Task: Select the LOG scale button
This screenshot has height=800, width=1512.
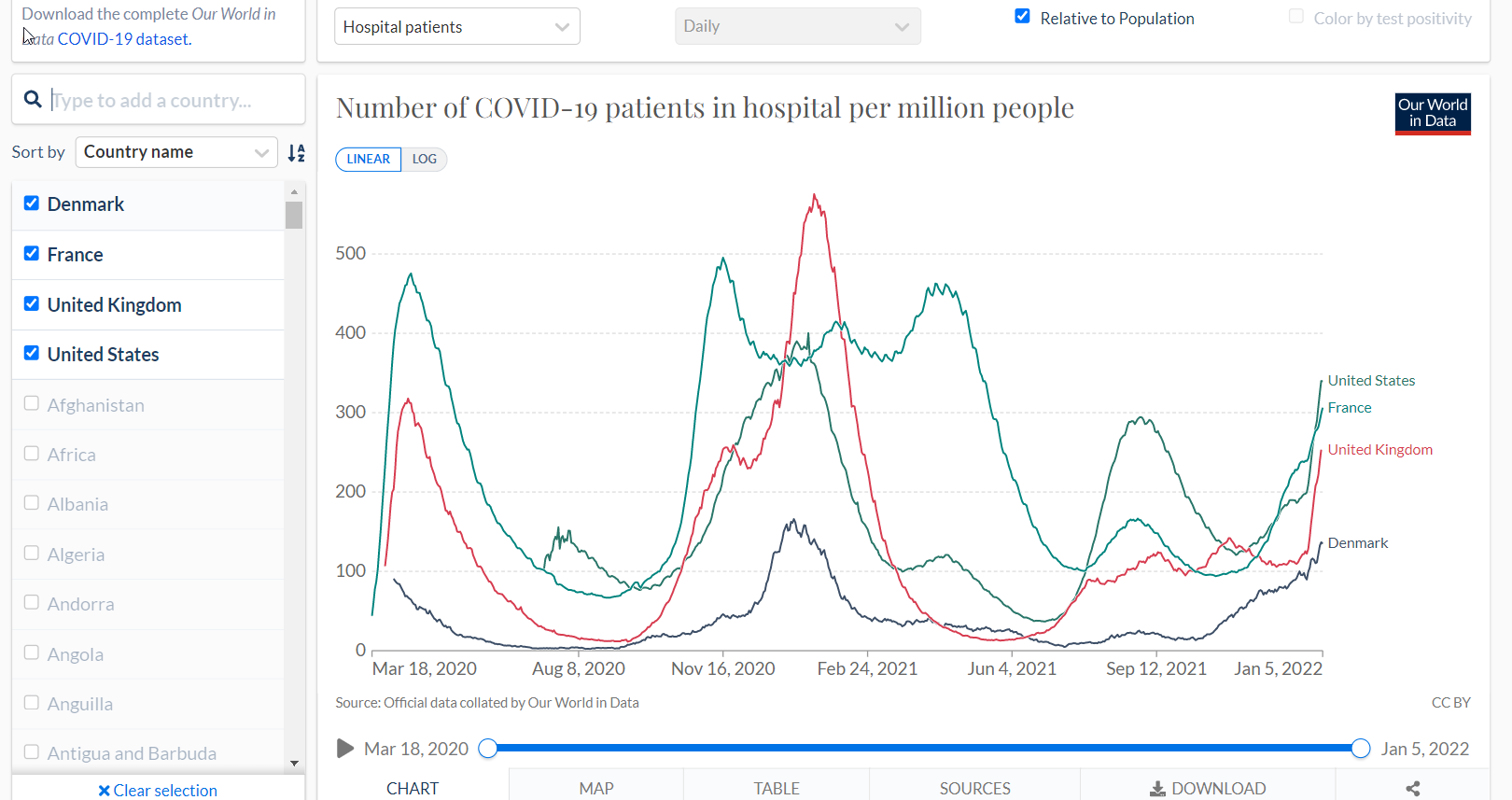Action: (425, 160)
